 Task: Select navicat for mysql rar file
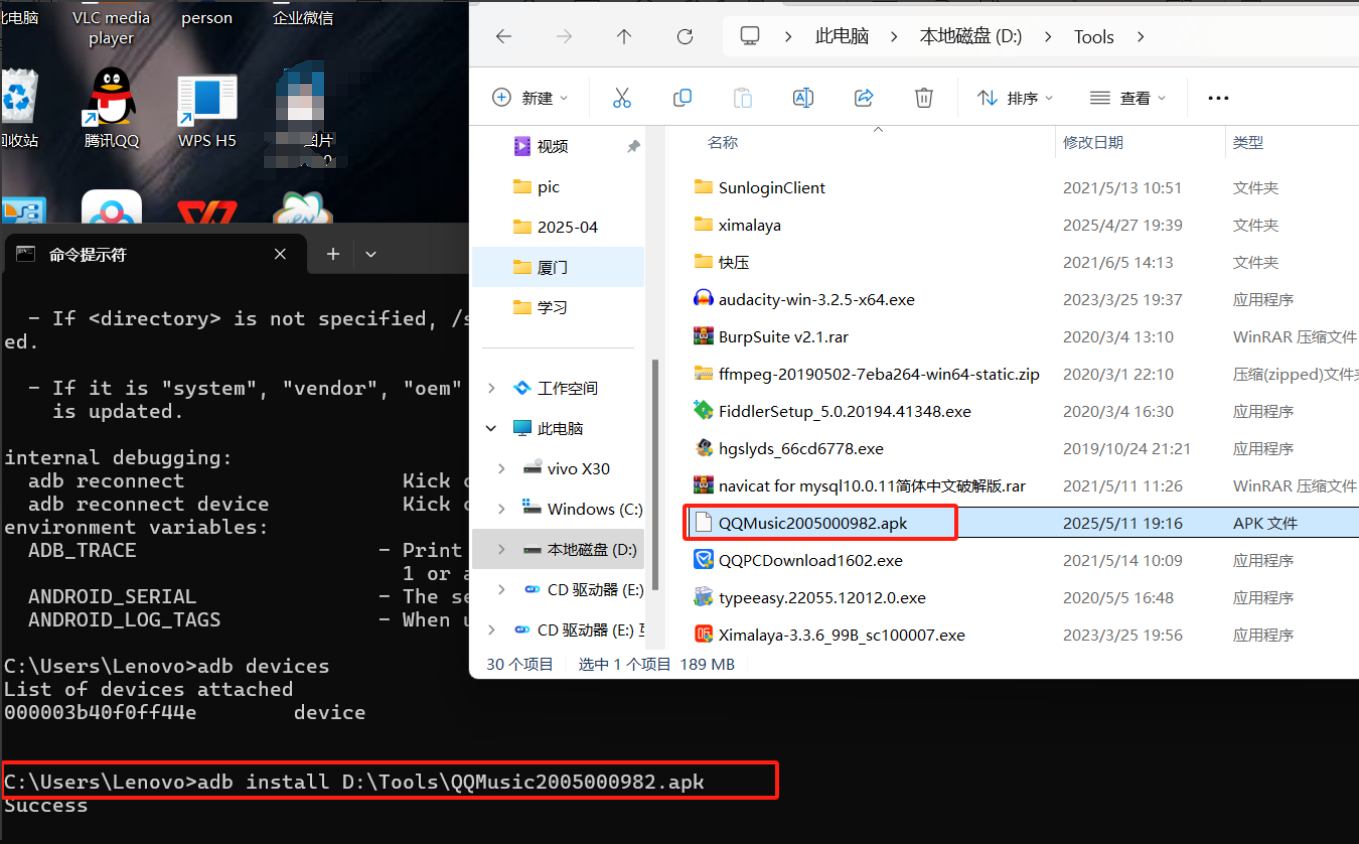pyautogui.click(x=871, y=486)
